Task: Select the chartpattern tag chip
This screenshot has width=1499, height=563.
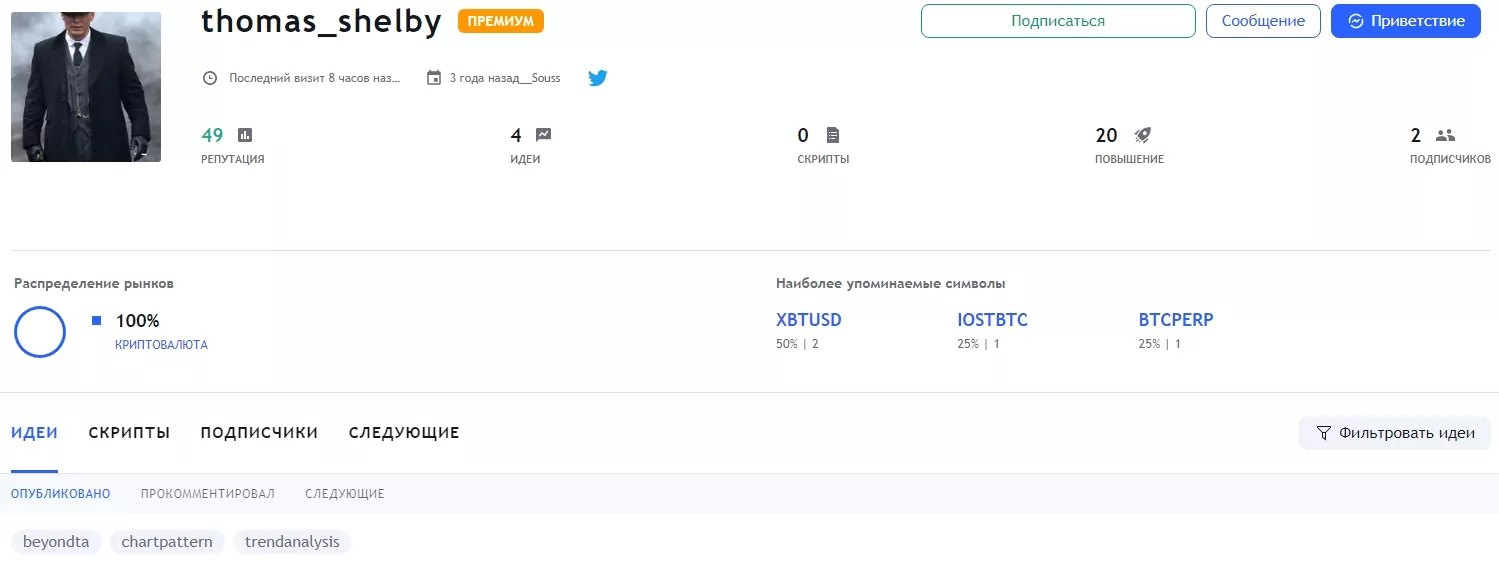Action: coord(167,542)
